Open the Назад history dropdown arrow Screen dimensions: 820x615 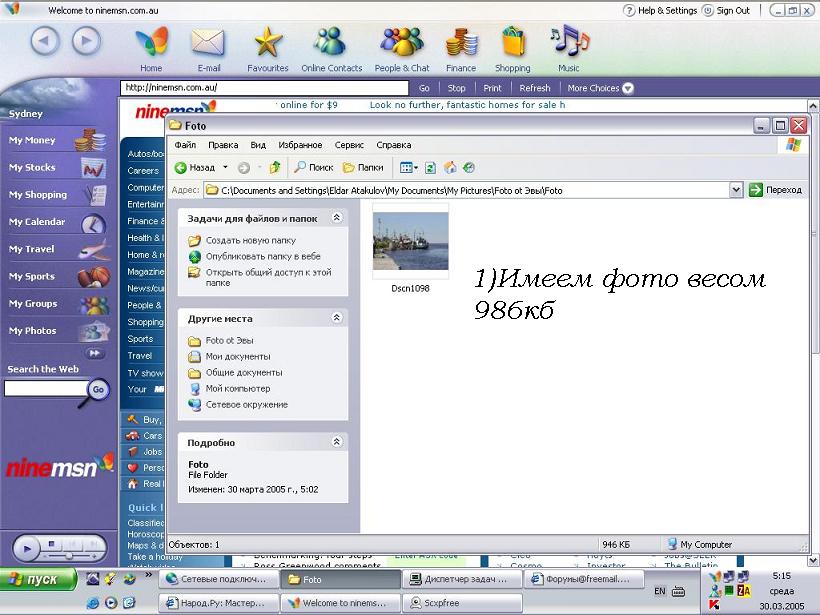click(x=225, y=167)
